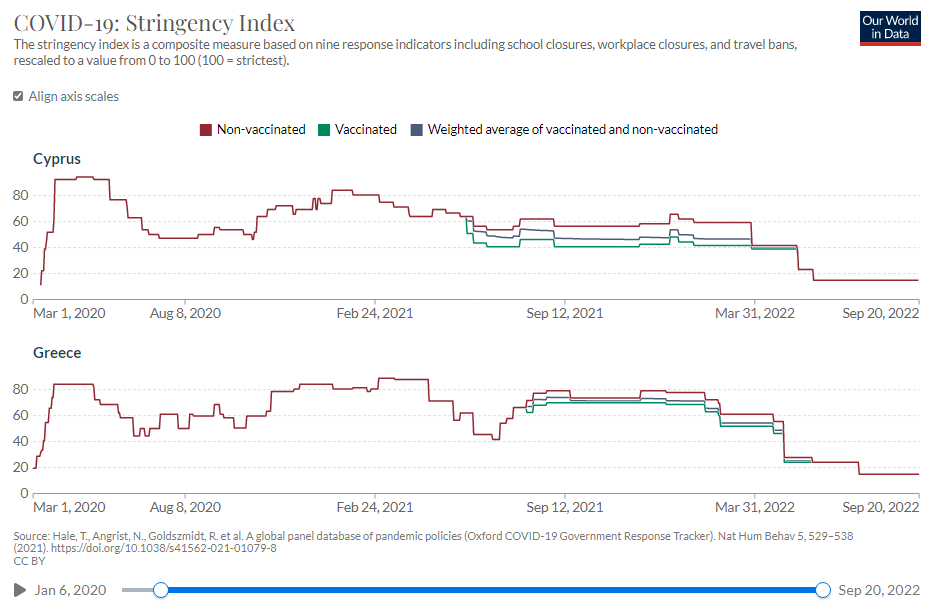Click the timeline end handle

[823, 590]
